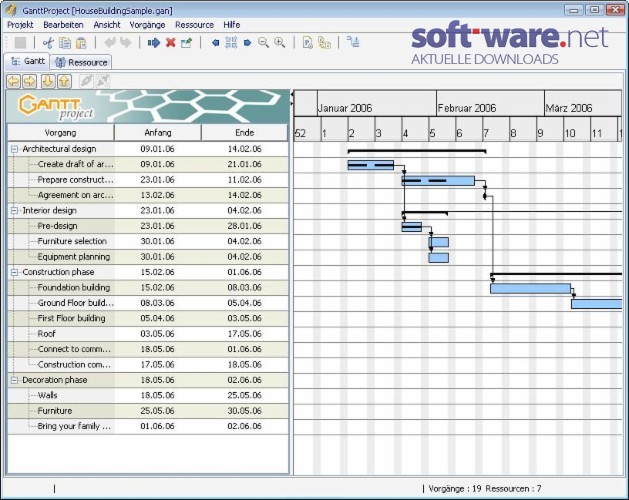Click the yellow Move Task Down arrow

tap(48, 81)
